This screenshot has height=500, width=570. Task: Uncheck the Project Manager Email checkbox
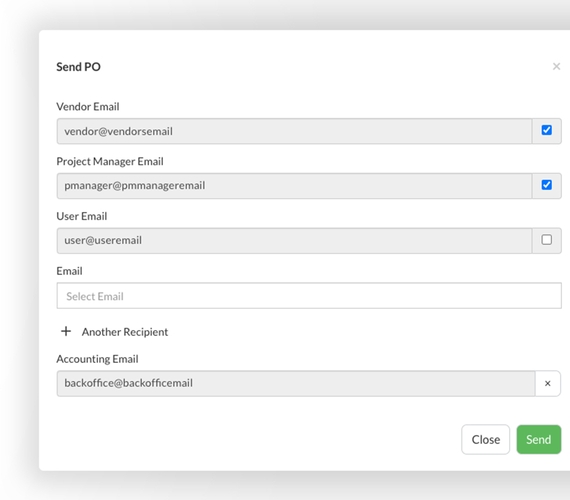pyautogui.click(x=546, y=185)
